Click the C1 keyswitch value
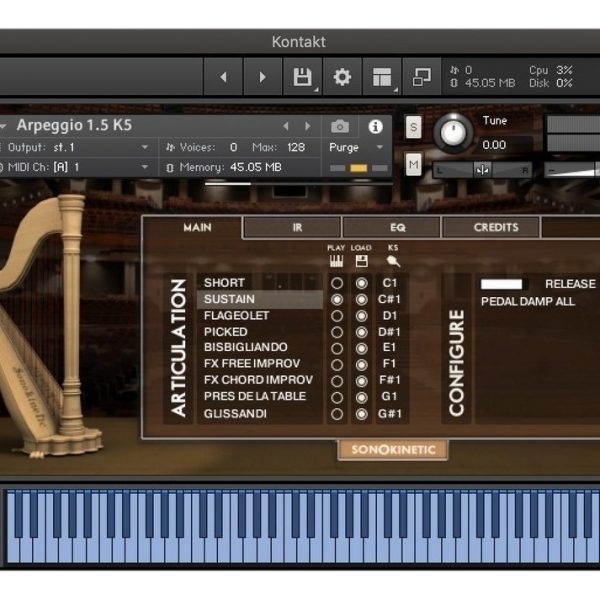 pos(390,283)
